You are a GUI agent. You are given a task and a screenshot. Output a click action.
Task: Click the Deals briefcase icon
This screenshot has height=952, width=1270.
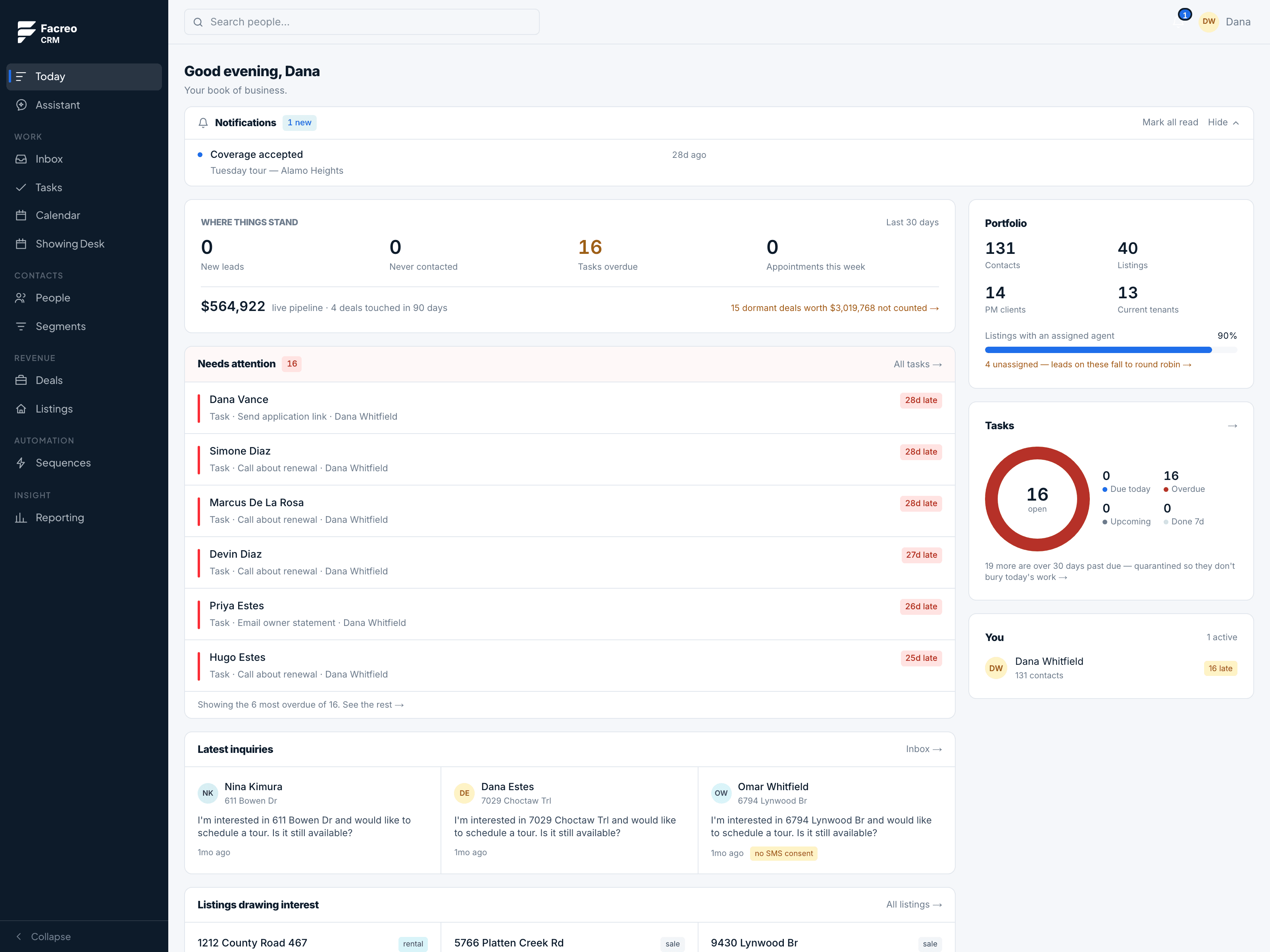[21, 380]
